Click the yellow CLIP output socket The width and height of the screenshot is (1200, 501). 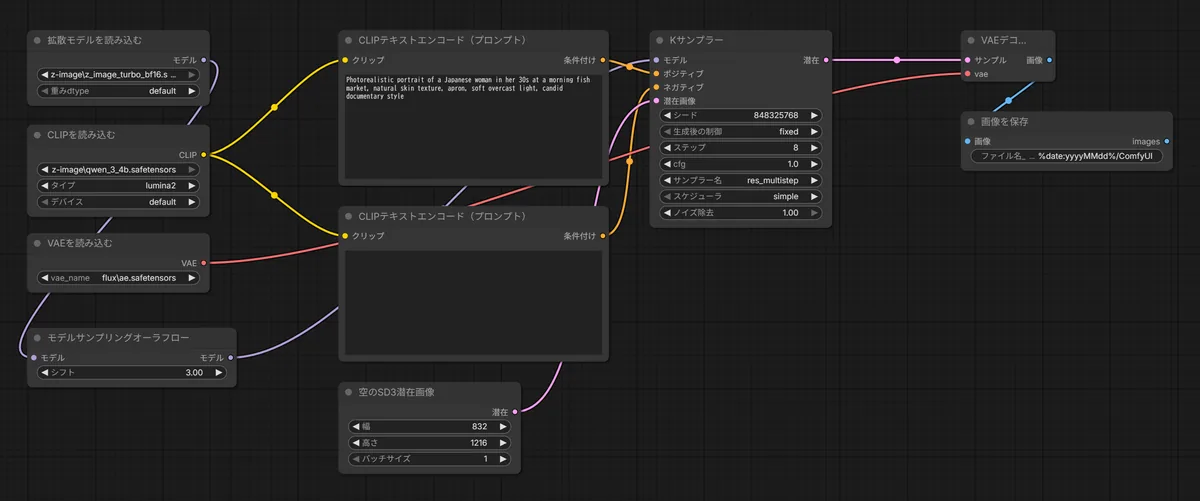pos(204,154)
